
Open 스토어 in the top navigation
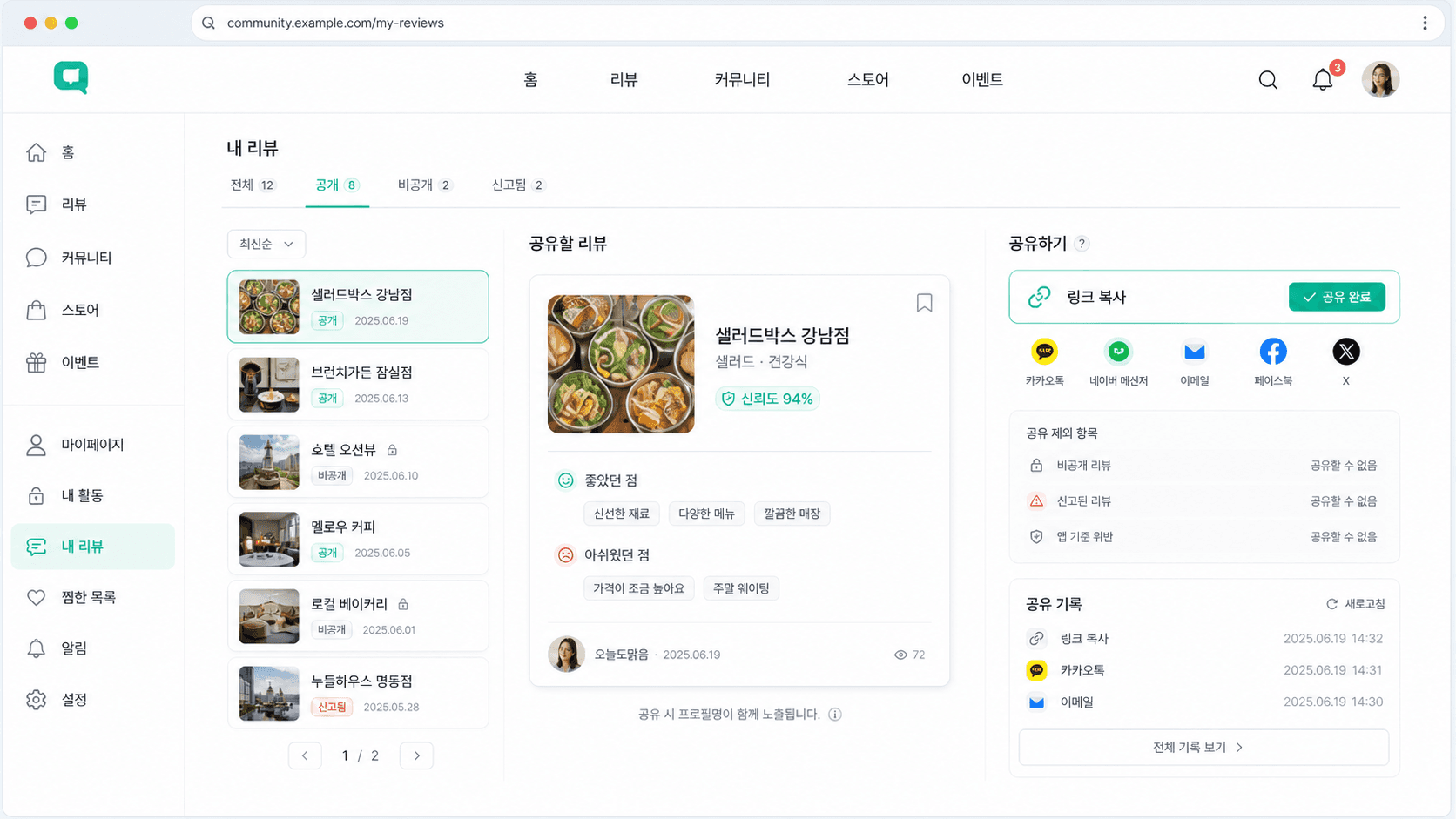[868, 80]
